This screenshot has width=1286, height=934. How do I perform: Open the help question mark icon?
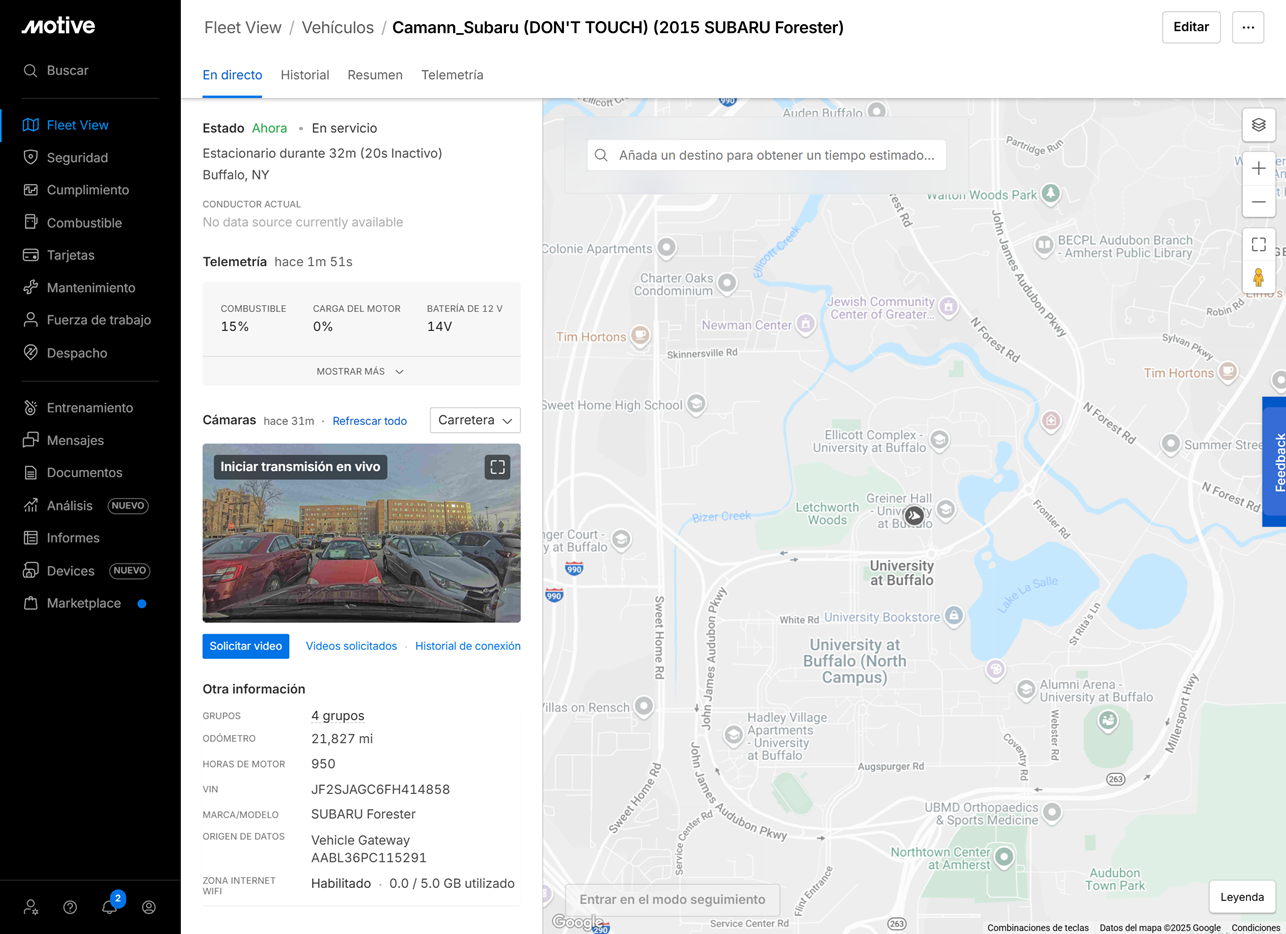point(70,907)
